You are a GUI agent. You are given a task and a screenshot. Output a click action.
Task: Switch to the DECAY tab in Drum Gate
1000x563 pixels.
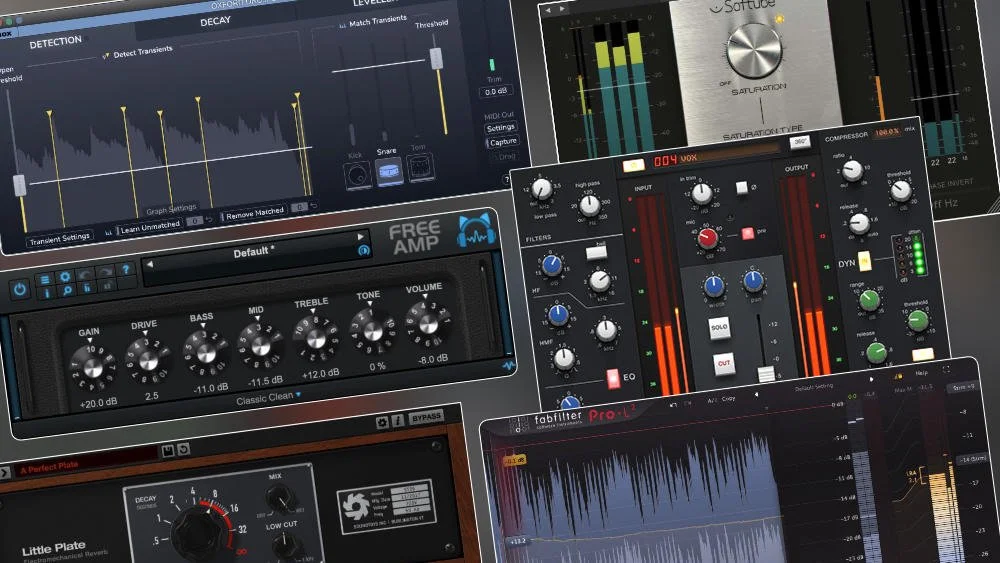coord(215,22)
